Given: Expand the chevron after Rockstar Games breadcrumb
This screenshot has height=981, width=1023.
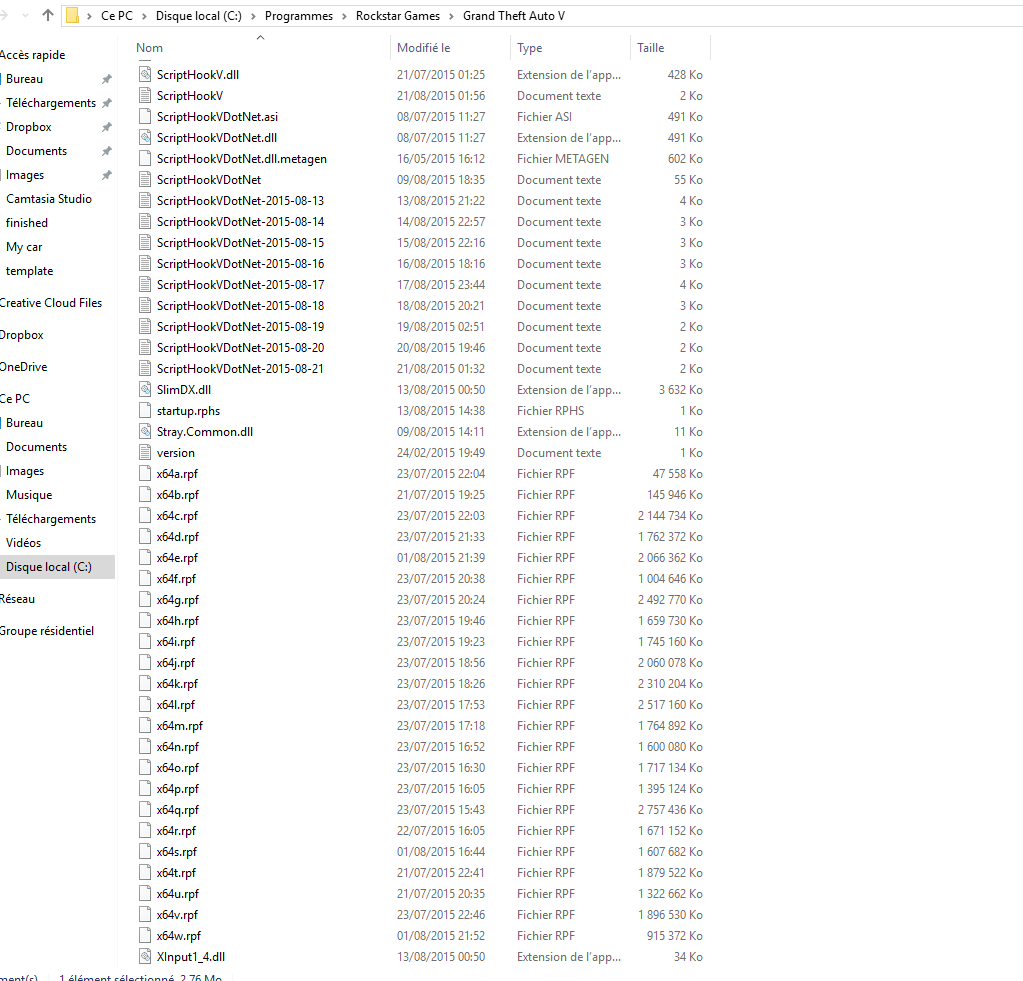Looking at the screenshot, I should [x=451, y=16].
